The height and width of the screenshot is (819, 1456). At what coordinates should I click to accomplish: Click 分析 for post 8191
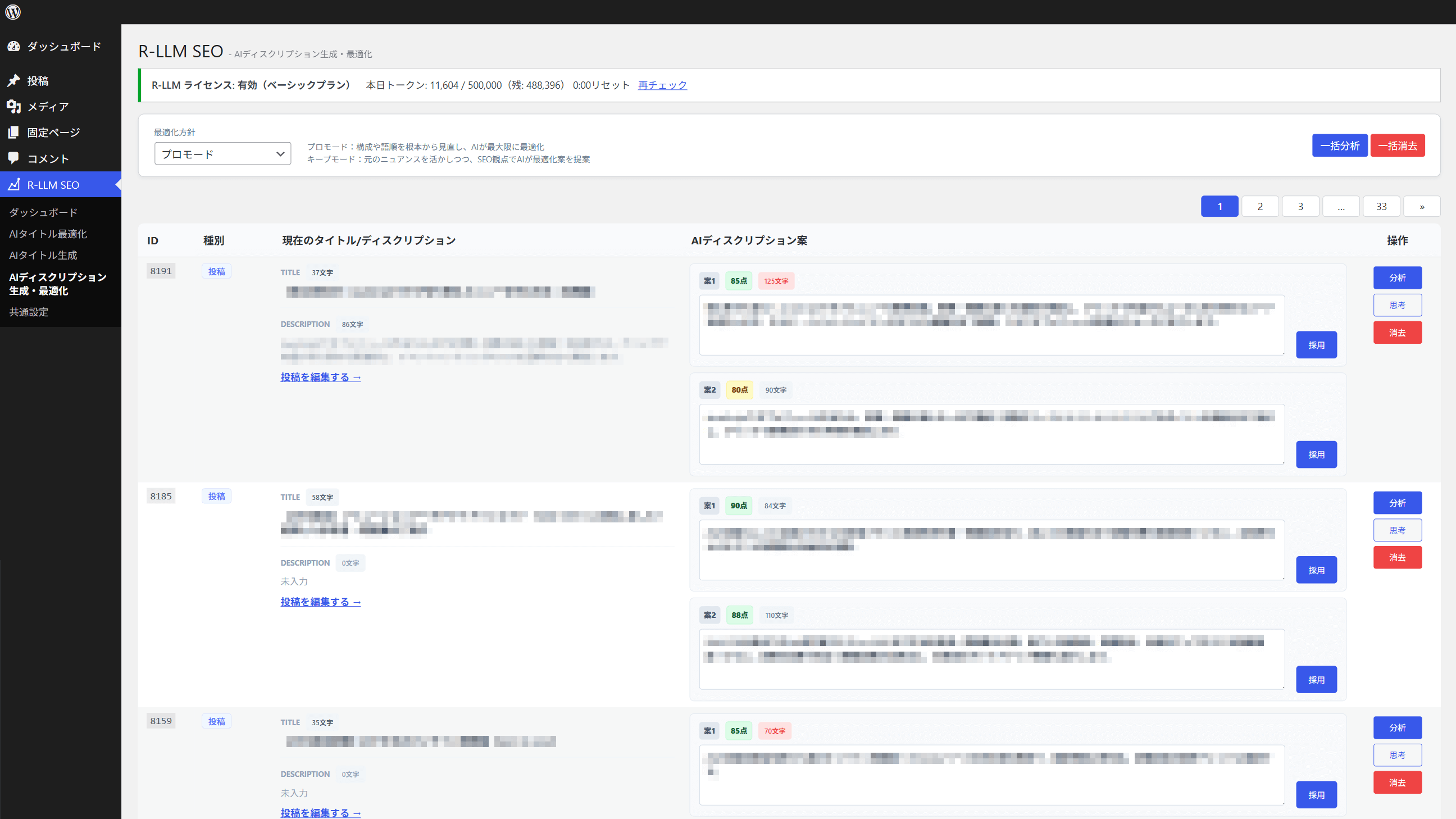pos(1397,278)
